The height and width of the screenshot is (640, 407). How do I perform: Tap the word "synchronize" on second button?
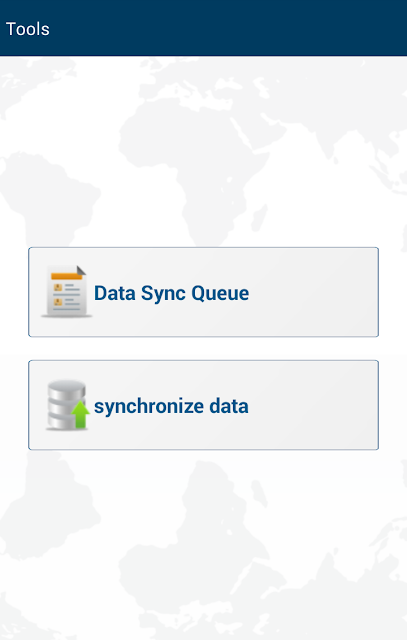[149, 407]
